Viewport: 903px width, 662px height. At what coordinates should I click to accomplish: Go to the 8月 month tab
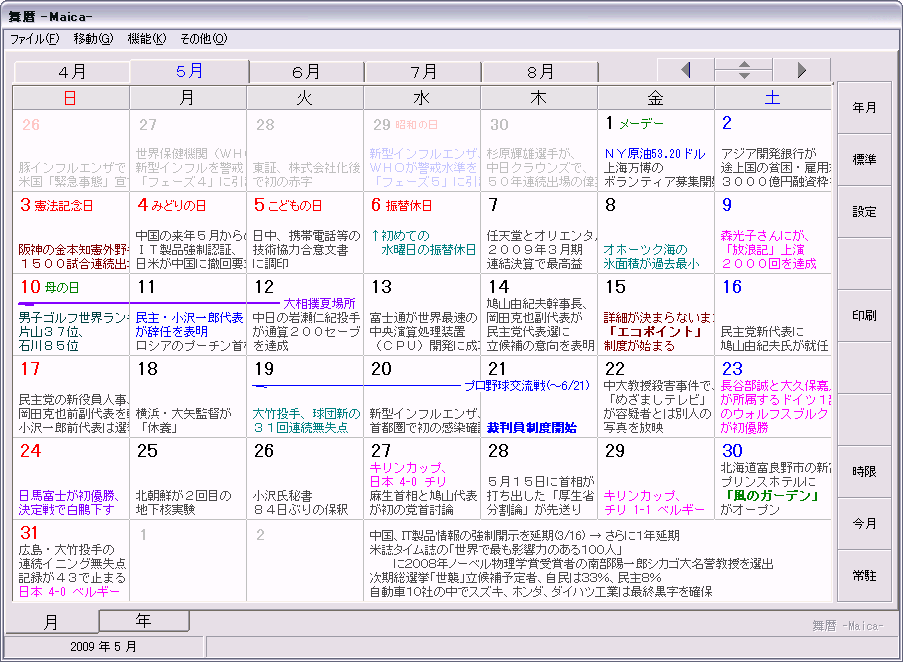pyautogui.click(x=540, y=72)
